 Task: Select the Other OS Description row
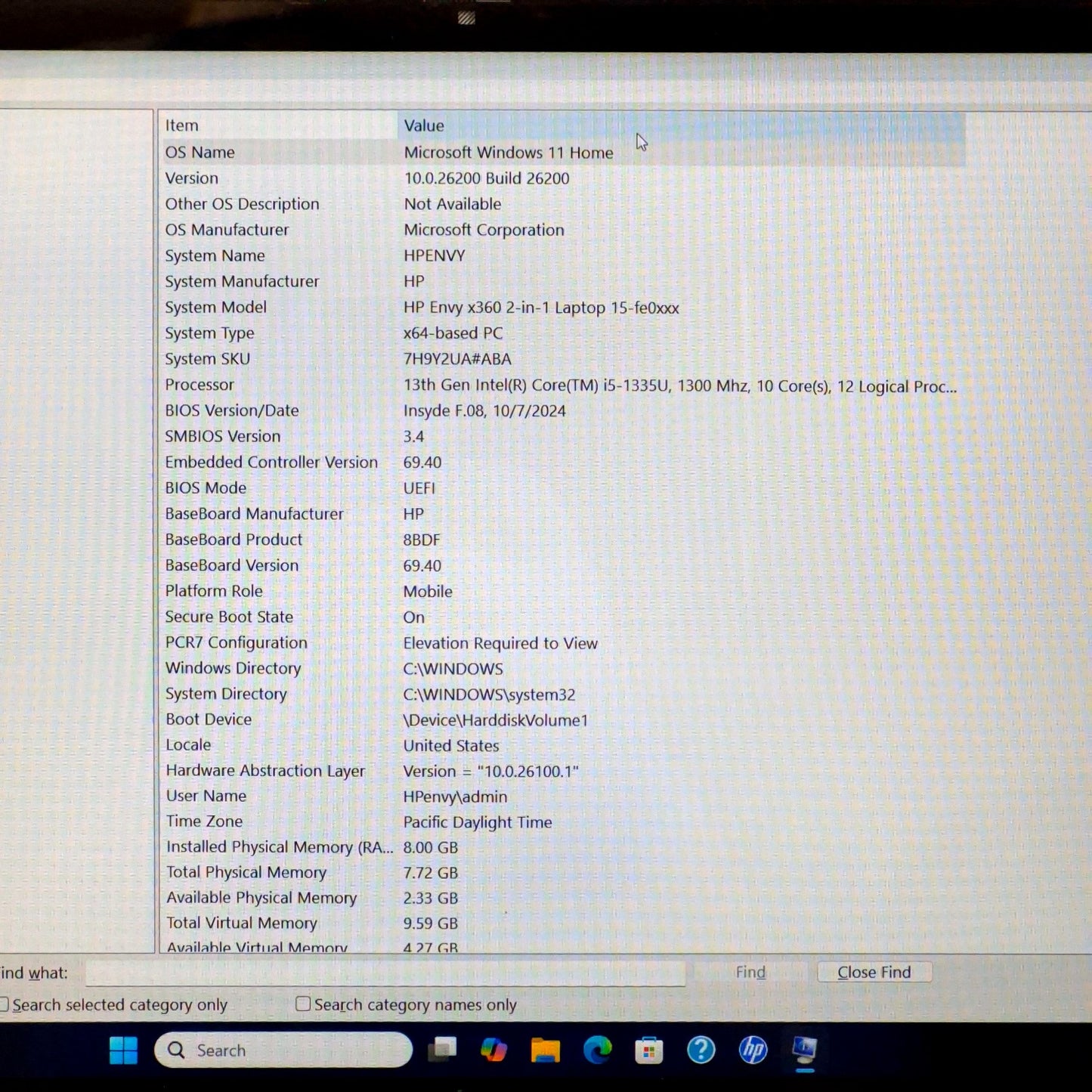pos(562,204)
